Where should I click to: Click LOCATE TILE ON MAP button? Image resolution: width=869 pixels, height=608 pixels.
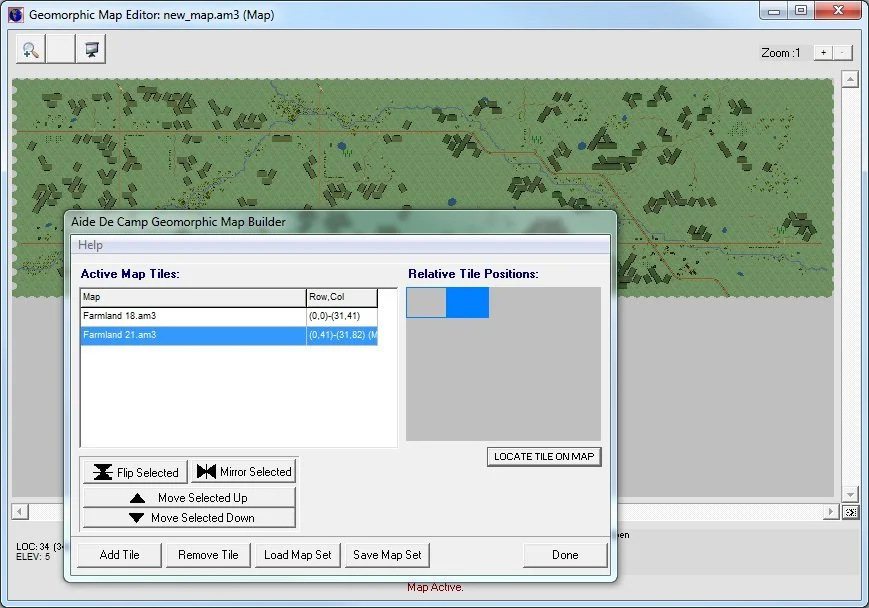[544, 457]
